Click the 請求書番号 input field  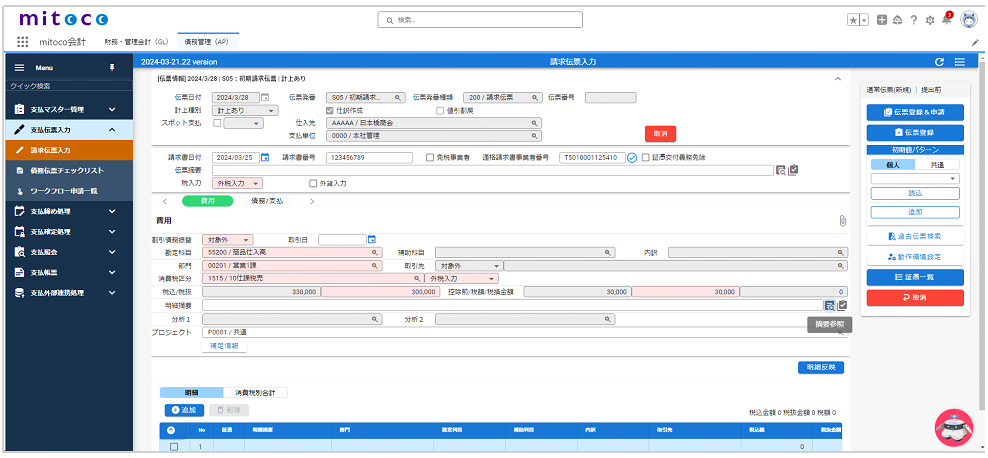369,157
